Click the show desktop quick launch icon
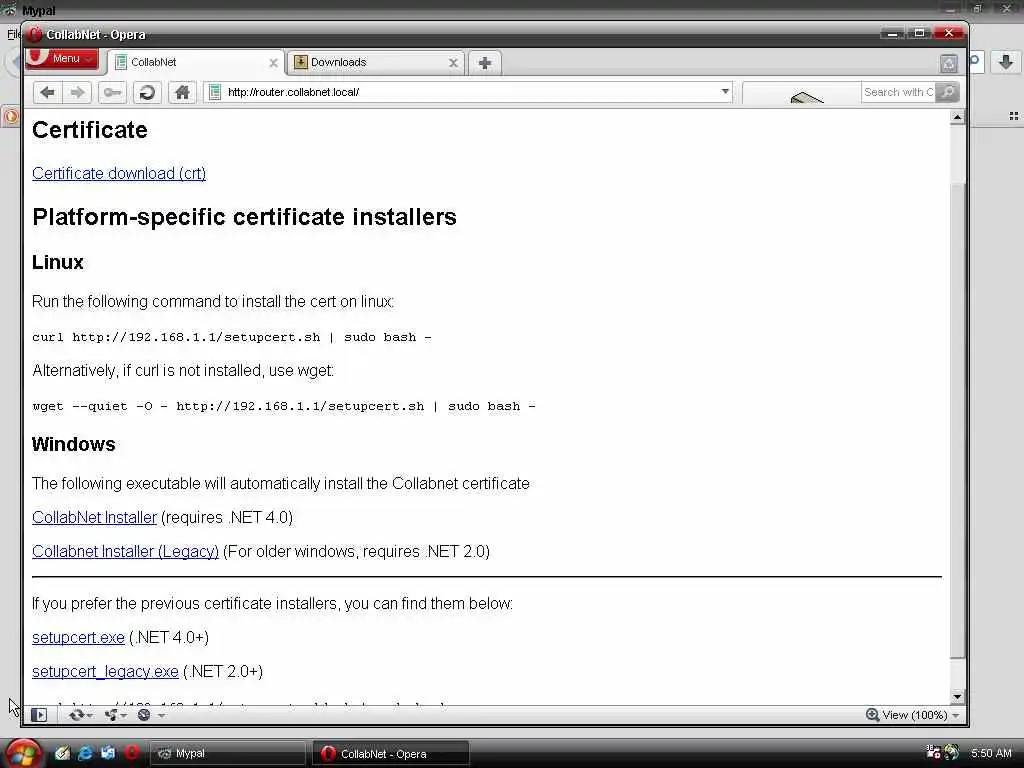 point(108,753)
